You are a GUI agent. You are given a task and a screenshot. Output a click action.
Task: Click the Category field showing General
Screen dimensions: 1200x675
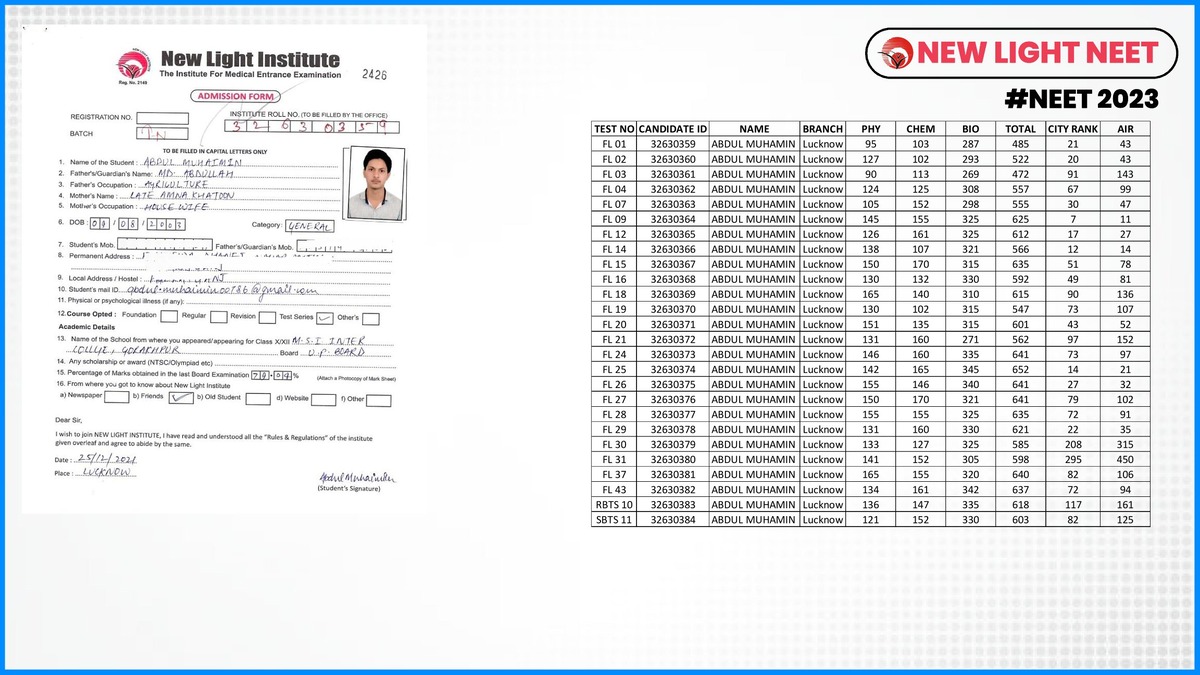[x=307, y=226]
